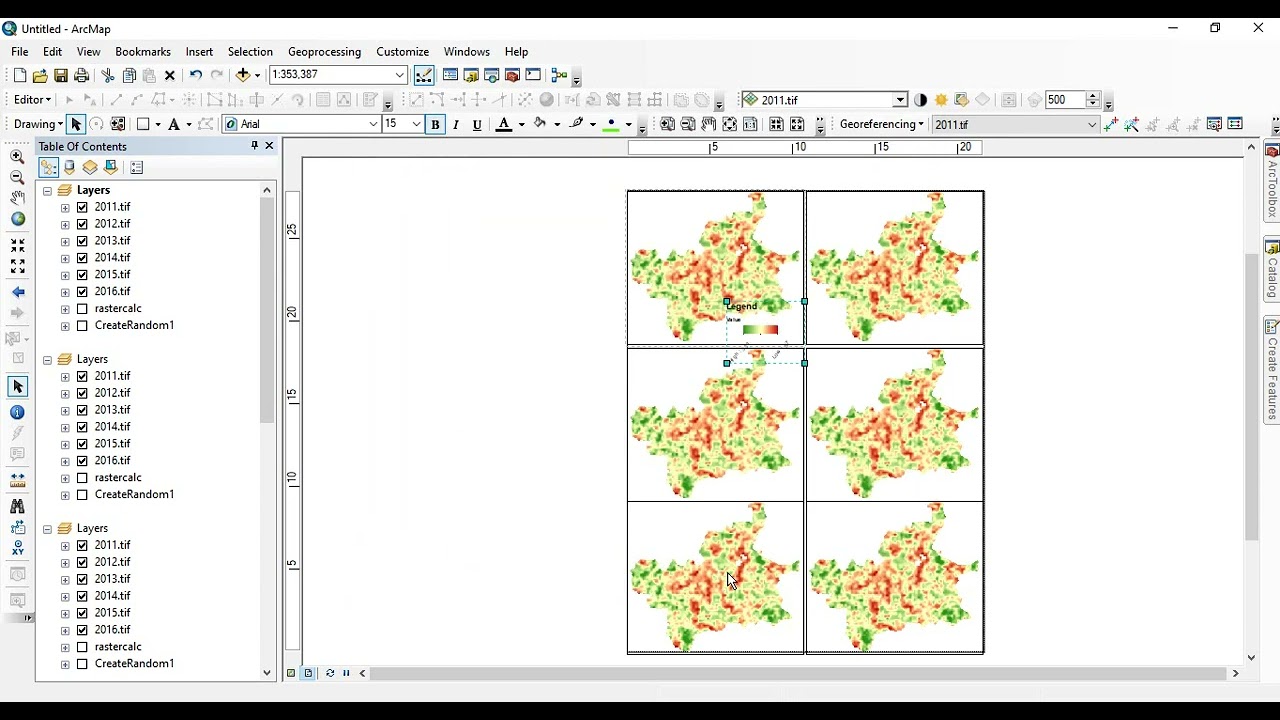The width and height of the screenshot is (1280, 720).
Task: Click the Print icon
Action: click(82, 75)
